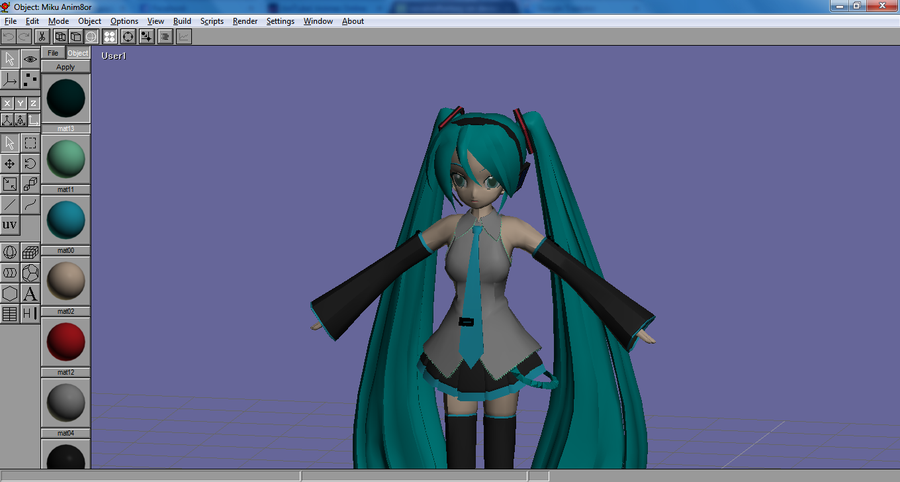Enable smooth shaded sphere view mode

coord(91,37)
